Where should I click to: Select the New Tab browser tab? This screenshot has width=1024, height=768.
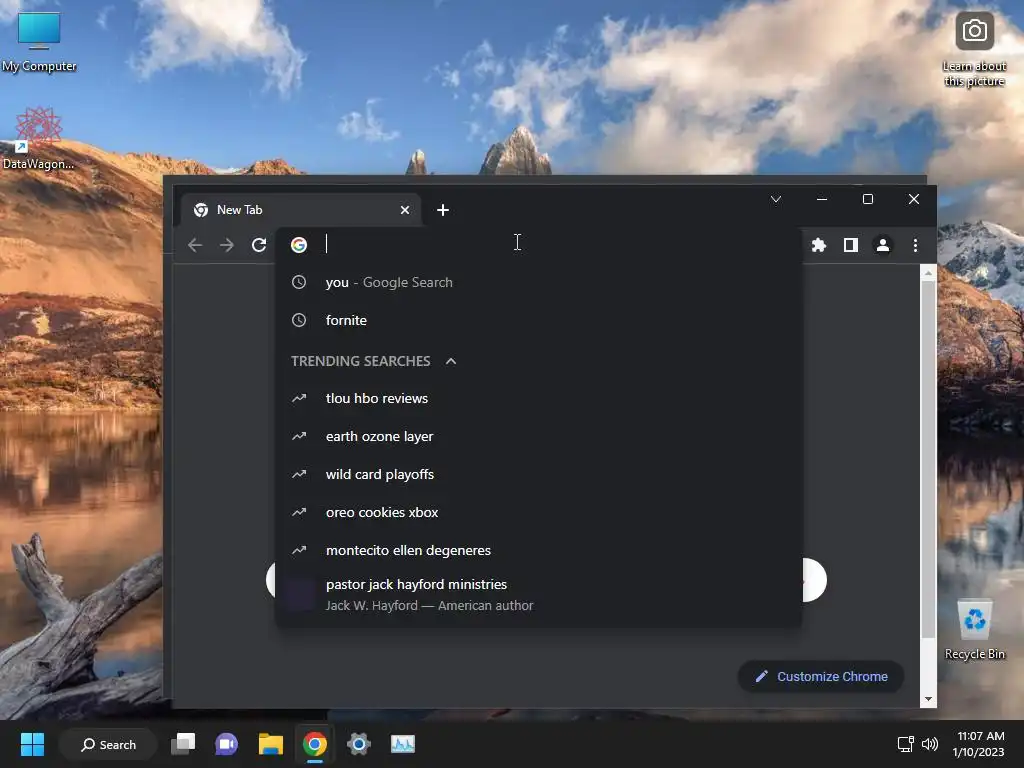pos(300,210)
